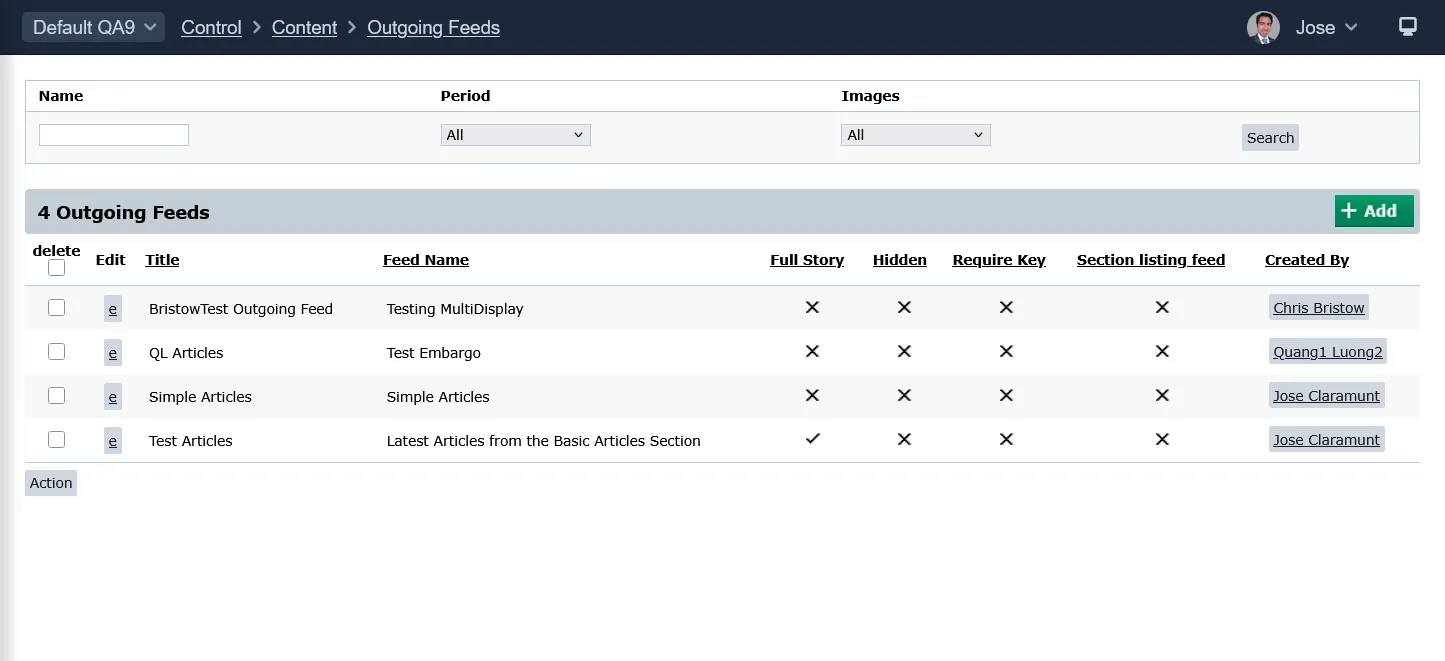This screenshot has width=1445, height=661.
Task: Open edit icon for Test Articles
Action: click(112, 441)
